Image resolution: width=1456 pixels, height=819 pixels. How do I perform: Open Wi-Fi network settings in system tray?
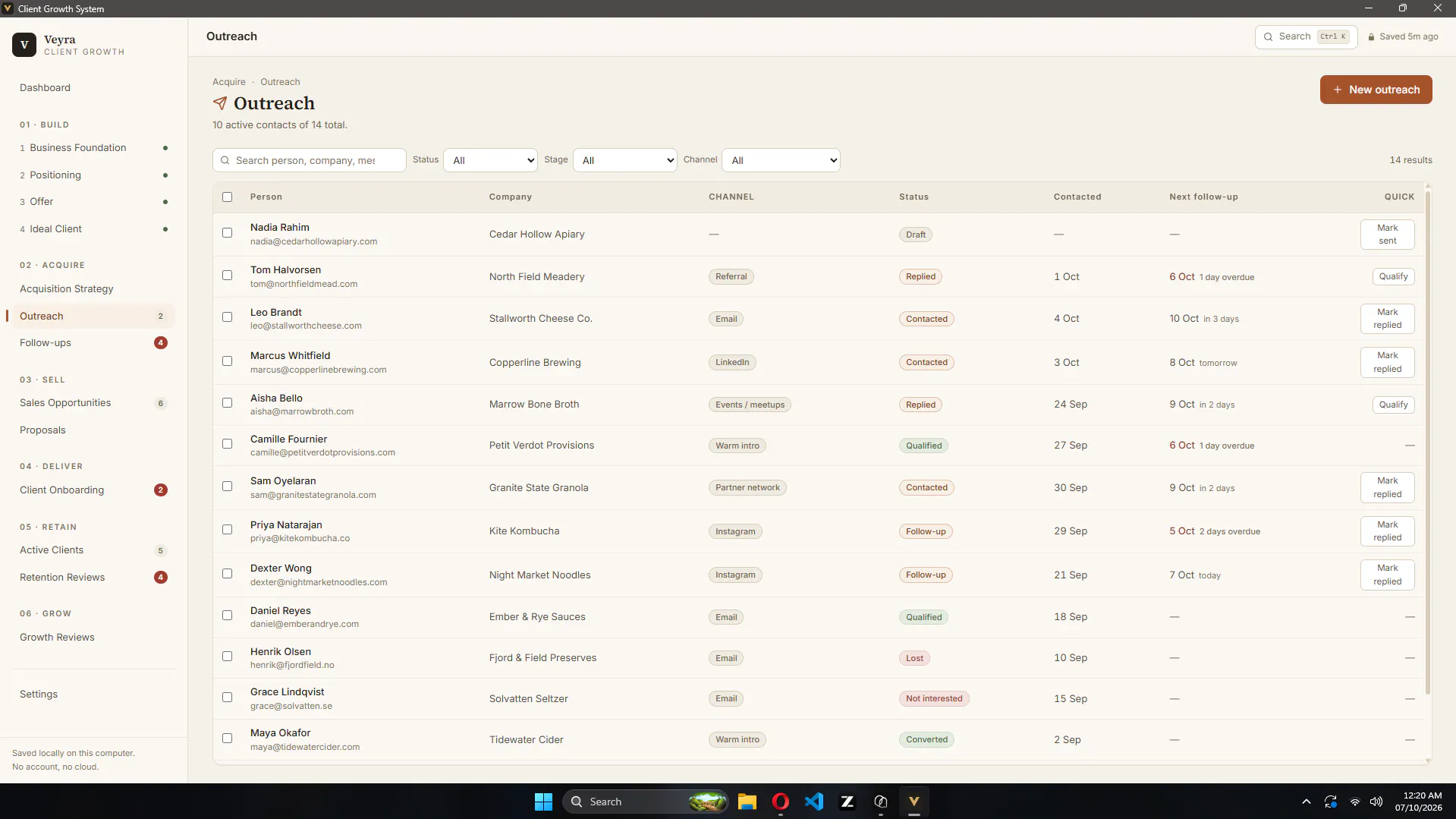(x=1354, y=802)
